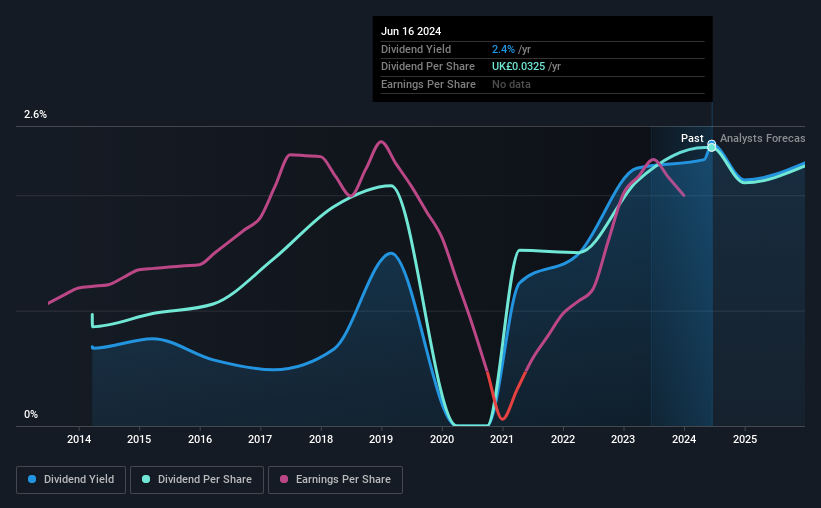Screen dimensions: 821x508
Task: Click the Past region label
Action: tap(692, 138)
